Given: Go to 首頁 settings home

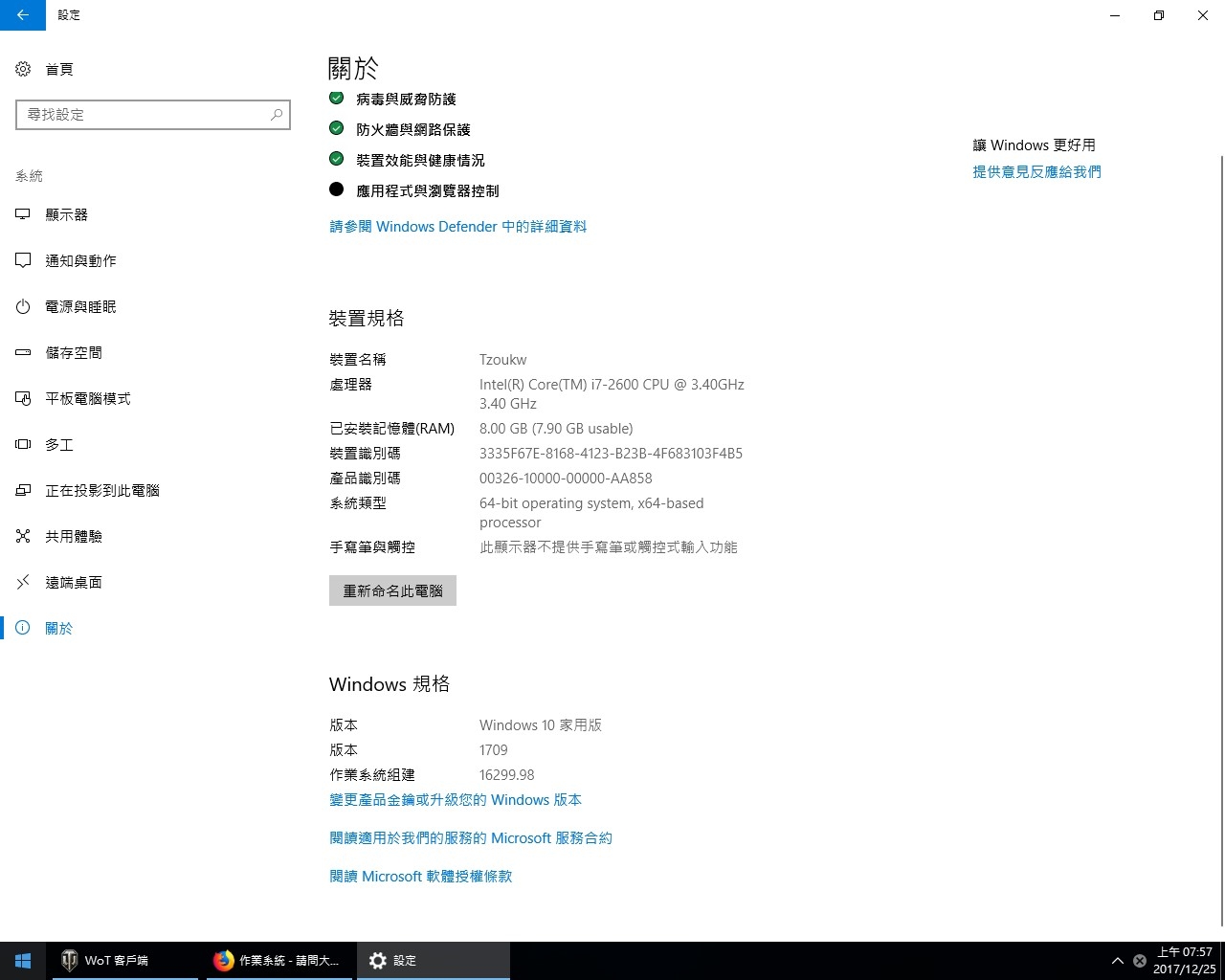Looking at the screenshot, I should (x=59, y=69).
